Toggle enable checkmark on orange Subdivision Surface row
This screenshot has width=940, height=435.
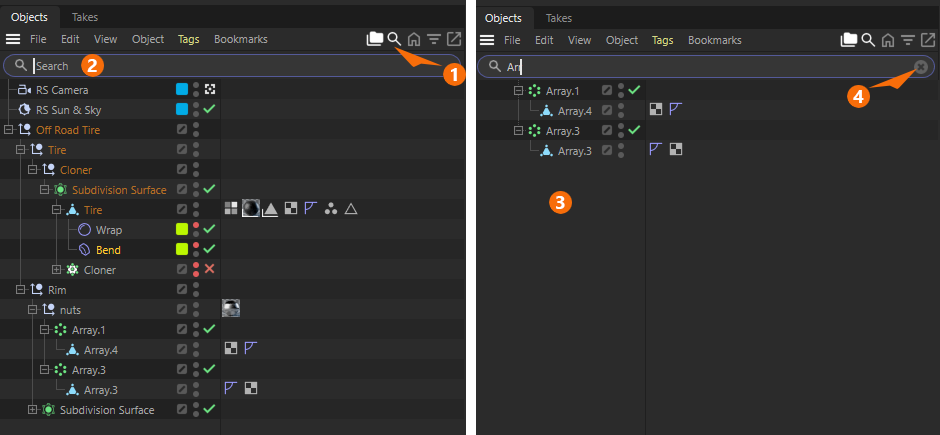(209, 189)
